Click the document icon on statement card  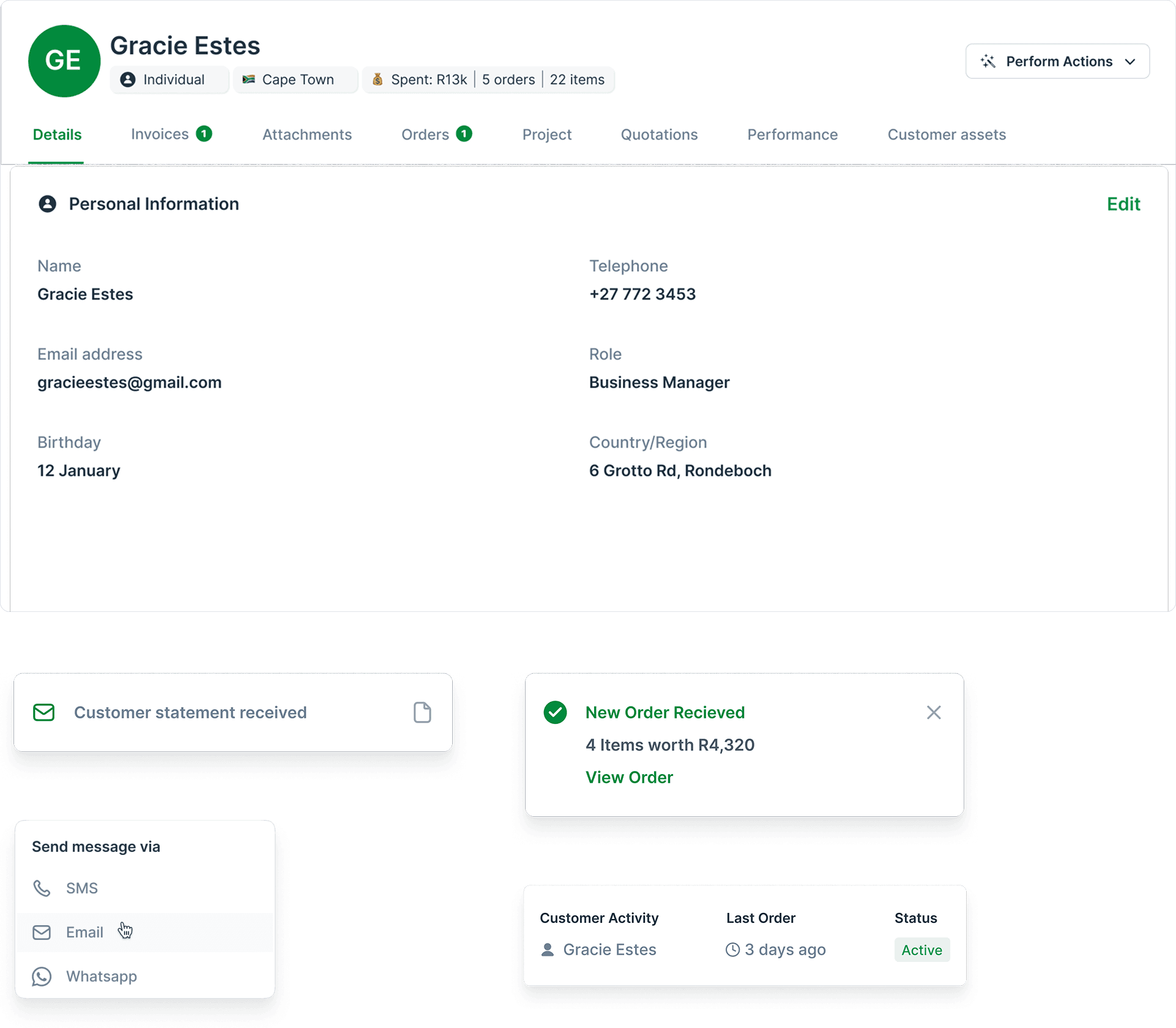422,712
